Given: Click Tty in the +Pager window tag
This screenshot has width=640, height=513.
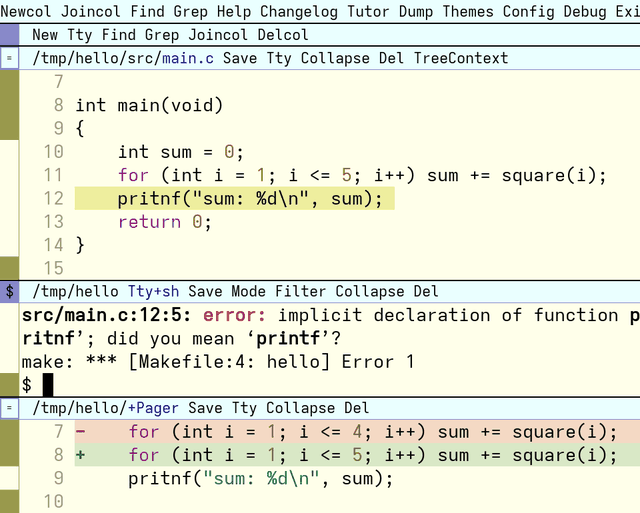Looking at the screenshot, I should (244, 408).
